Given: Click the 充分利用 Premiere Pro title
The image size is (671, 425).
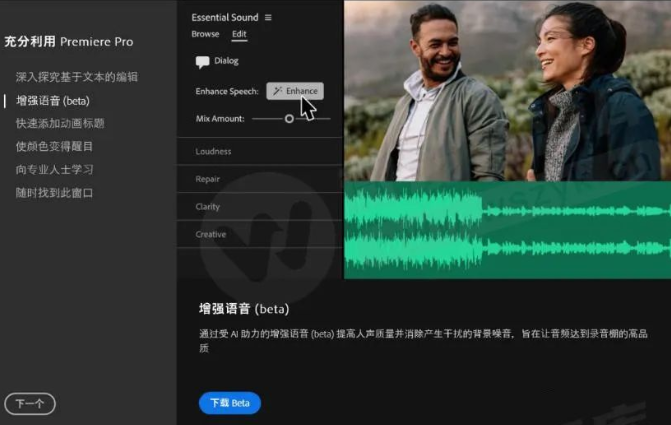Looking at the screenshot, I should point(69,42).
